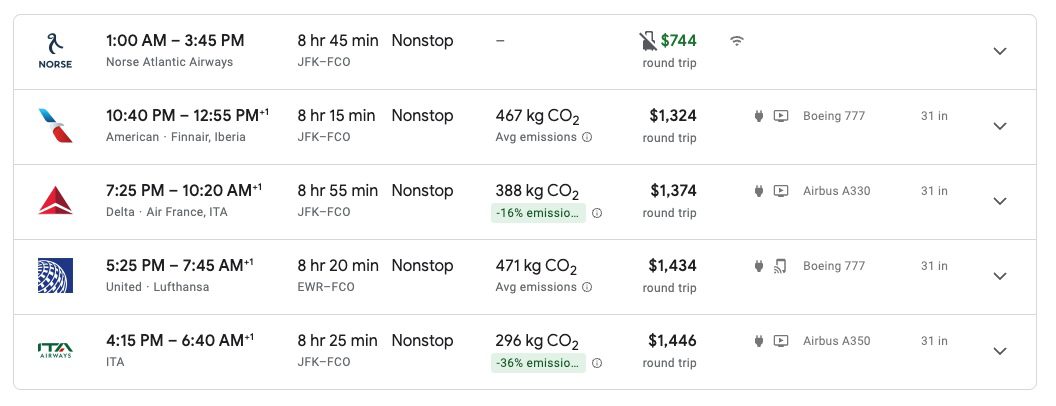Screen dimensions: 1056x406
Task: Expand the Norse Atlantic flight details
Action: [999, 51]
